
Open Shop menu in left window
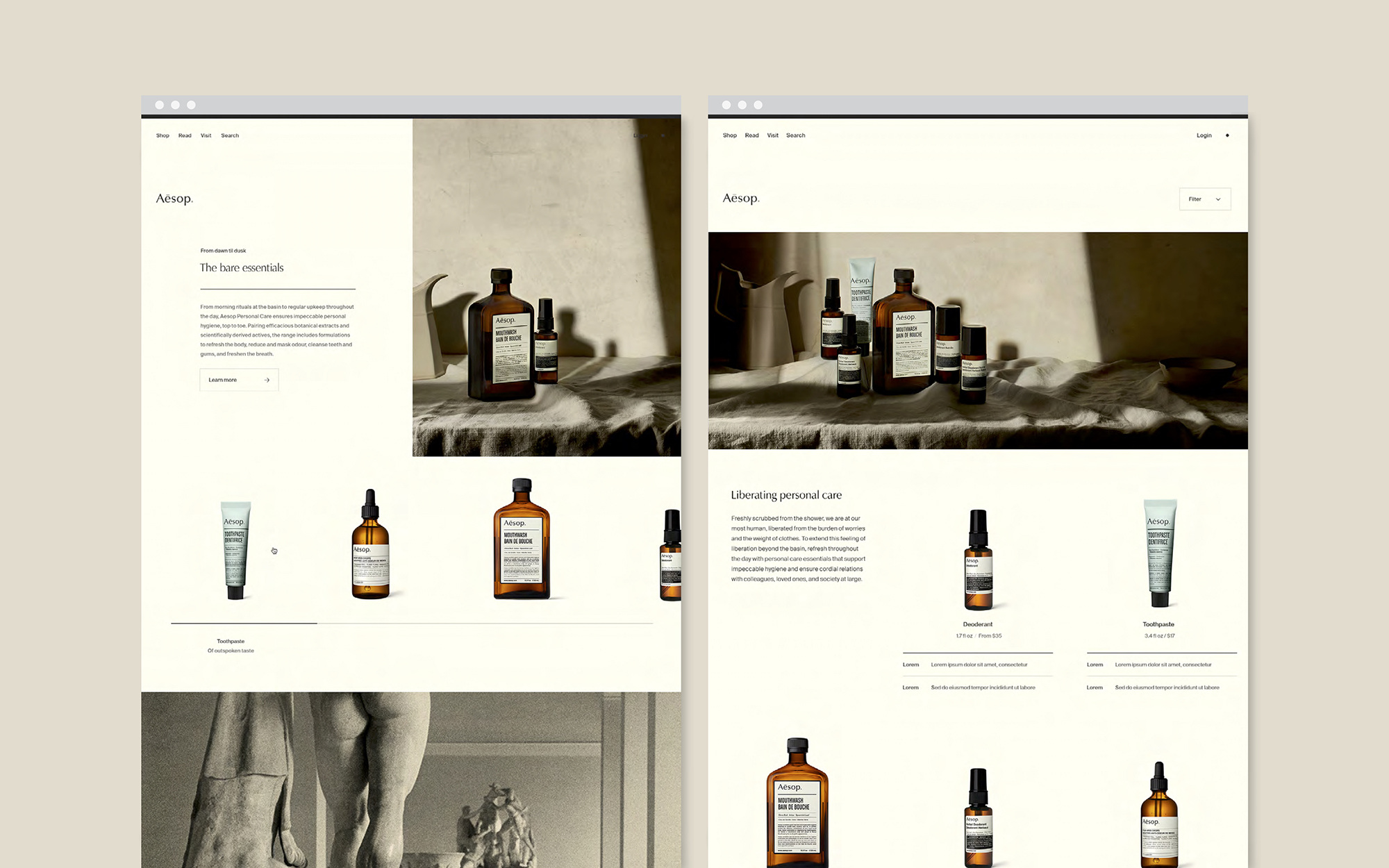163,135
